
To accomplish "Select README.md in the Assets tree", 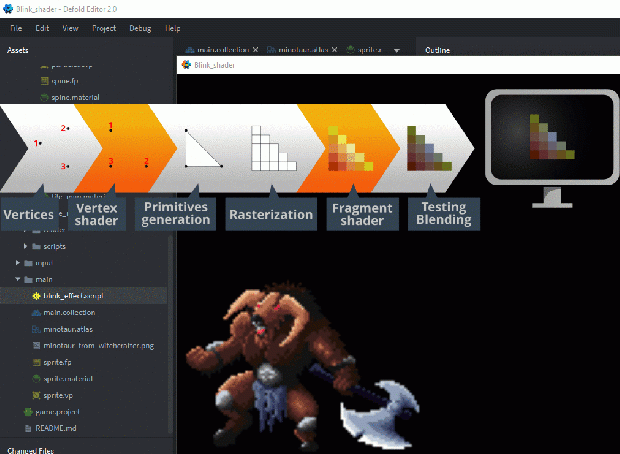I will tap(56, 428).
